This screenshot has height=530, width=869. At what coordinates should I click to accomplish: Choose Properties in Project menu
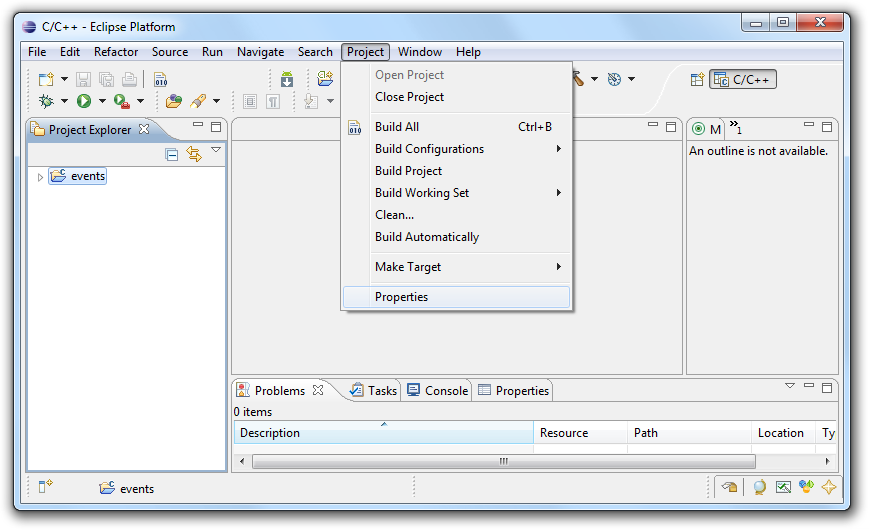(x=457, y=297)
